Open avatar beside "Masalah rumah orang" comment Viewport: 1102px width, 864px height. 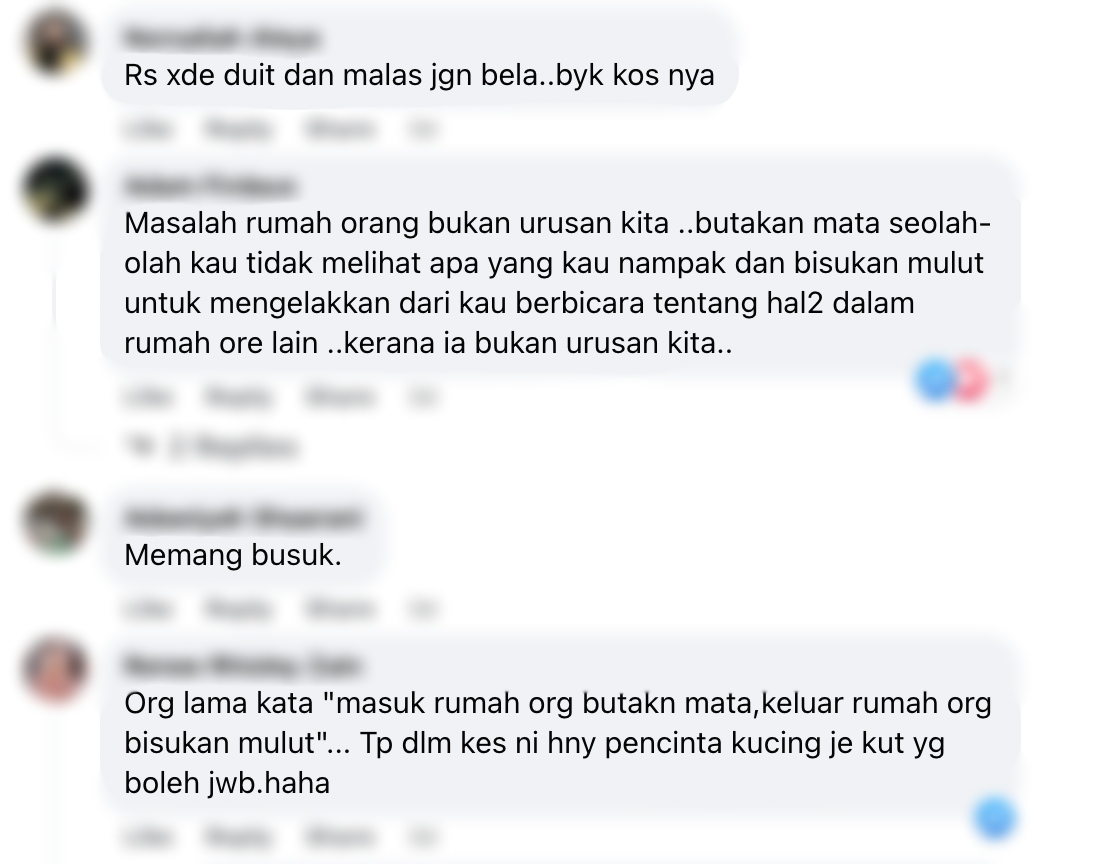[56, 191]
